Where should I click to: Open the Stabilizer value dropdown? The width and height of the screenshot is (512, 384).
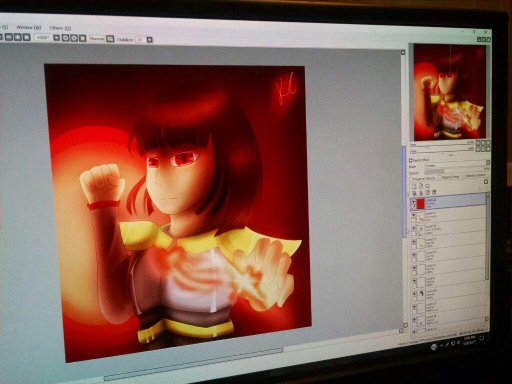click(150, 40)
